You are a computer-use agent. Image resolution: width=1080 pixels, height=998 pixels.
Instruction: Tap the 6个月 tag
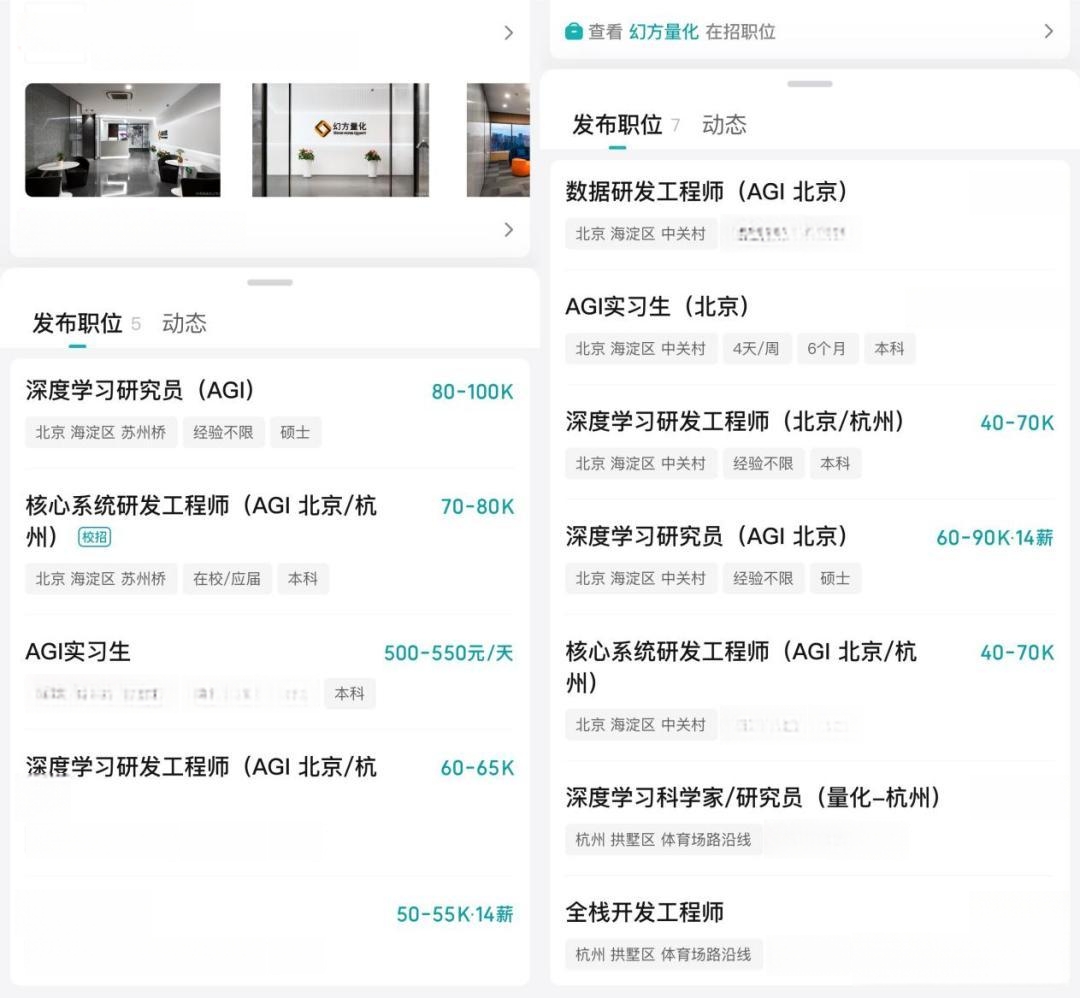(827, 349)
